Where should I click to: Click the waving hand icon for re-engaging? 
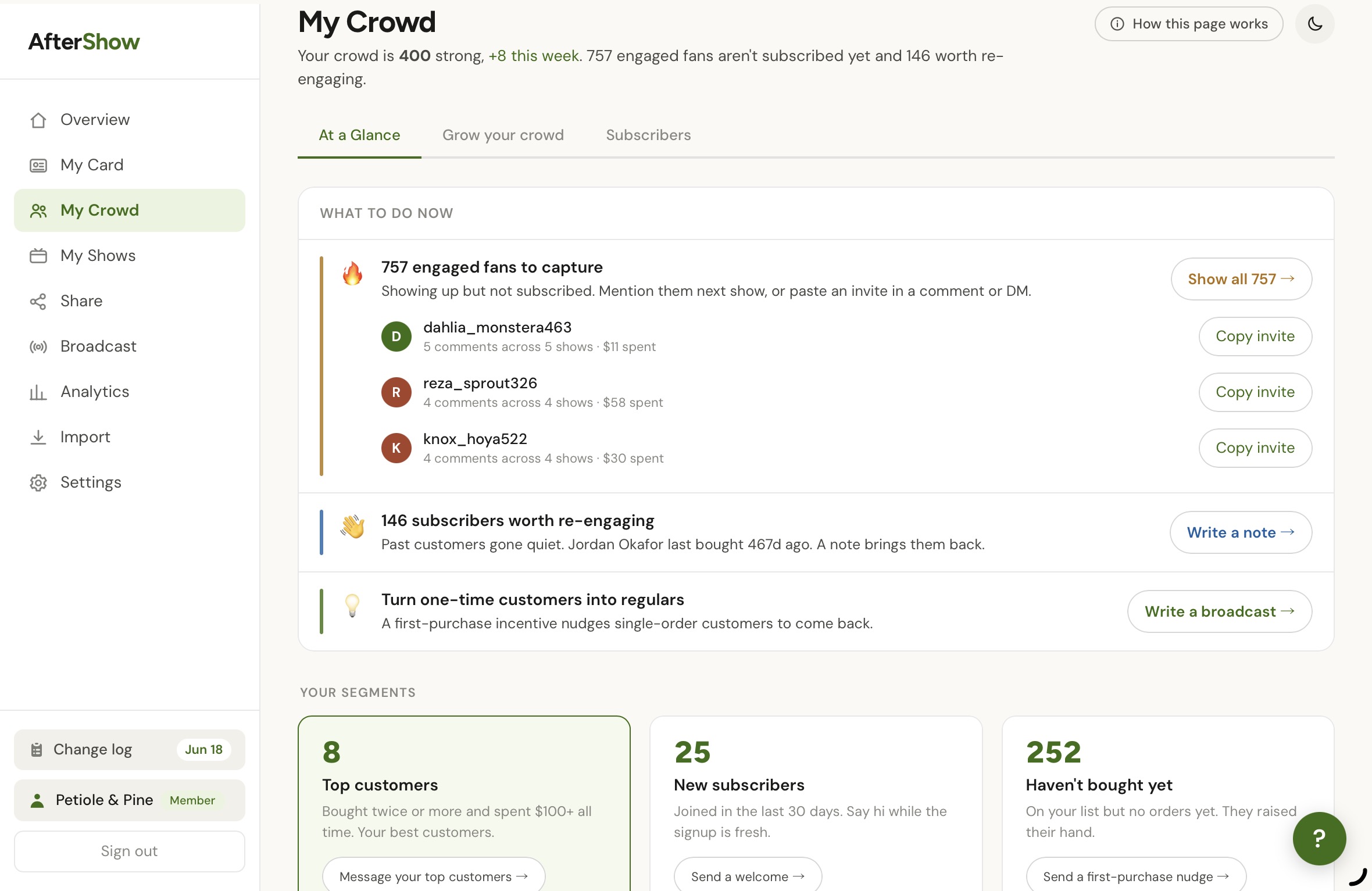pyautogui.click(x=352, y=527)
